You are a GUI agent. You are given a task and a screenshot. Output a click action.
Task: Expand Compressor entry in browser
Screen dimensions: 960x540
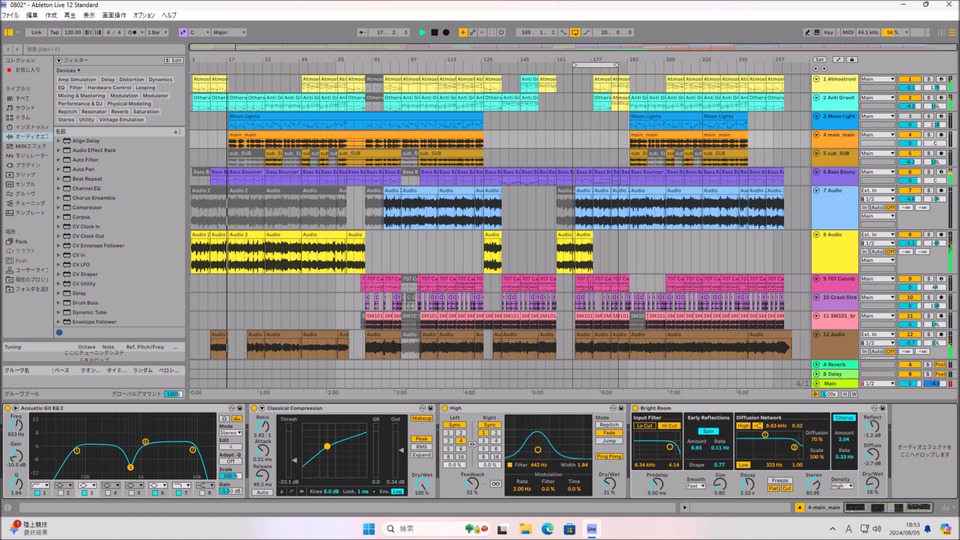click(x=59, y=208)
